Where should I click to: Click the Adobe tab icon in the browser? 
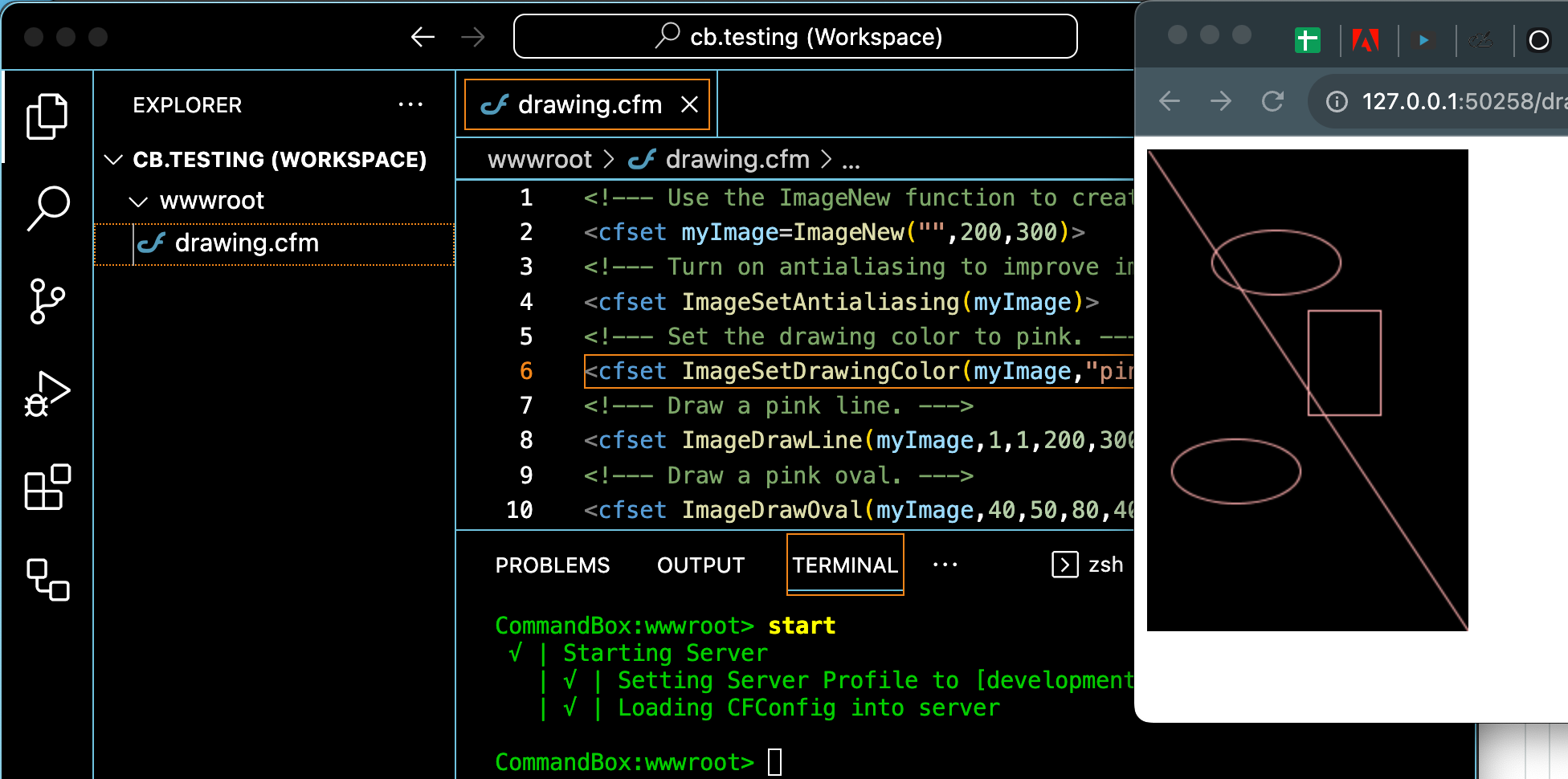[1366, 39]
